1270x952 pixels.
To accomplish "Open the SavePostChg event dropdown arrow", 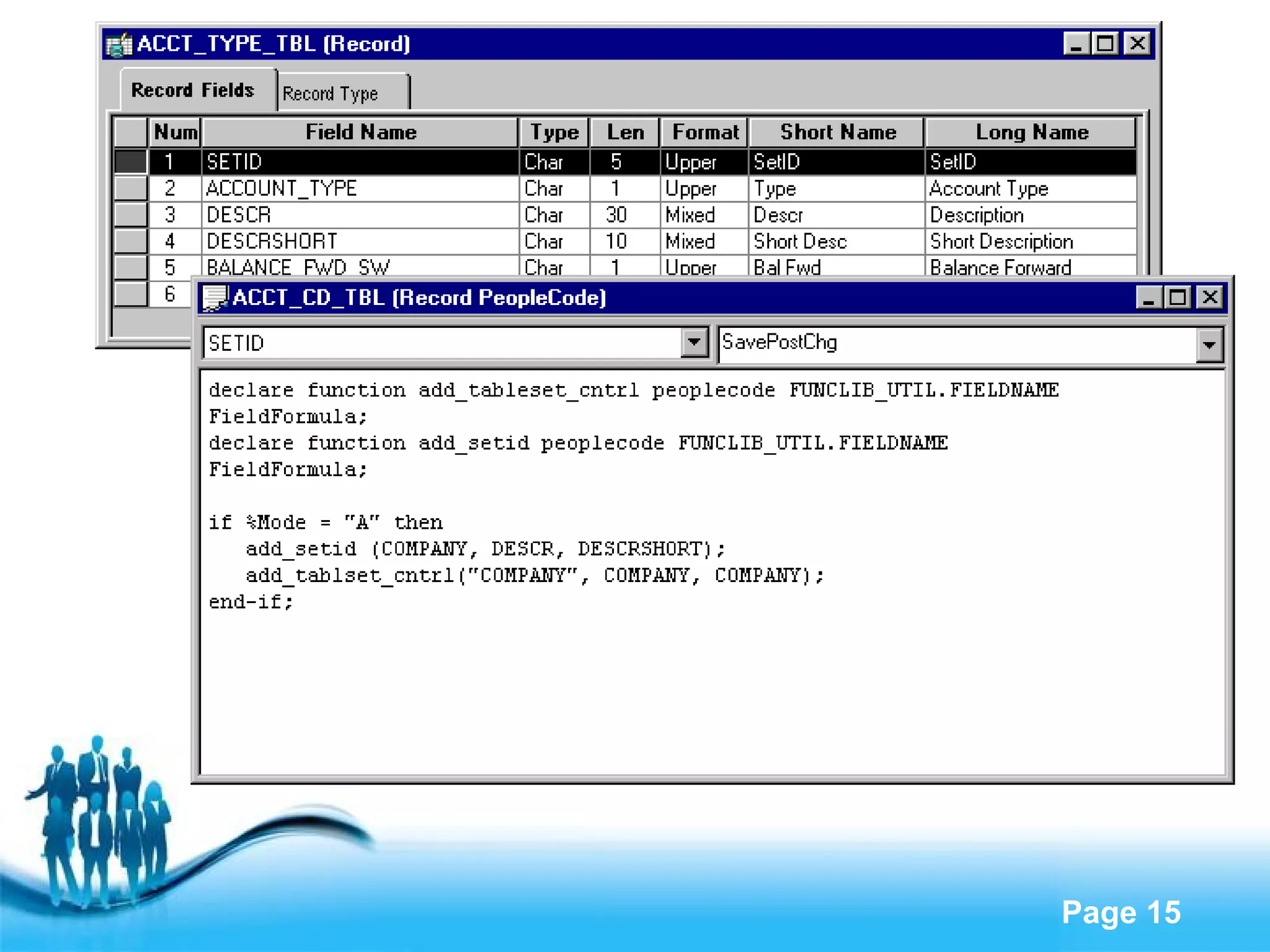I will pyautogui.click(x=1209, y=345).
